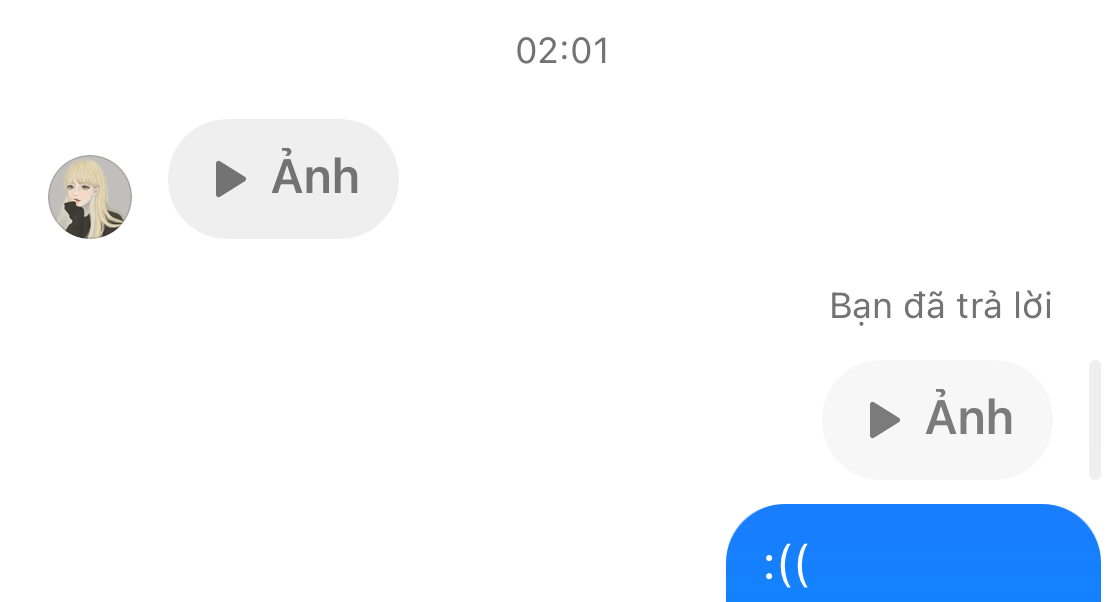View profile from the anime portrait icon
1118x602 pixels.
pyautogui.click(x=90, y=197)
